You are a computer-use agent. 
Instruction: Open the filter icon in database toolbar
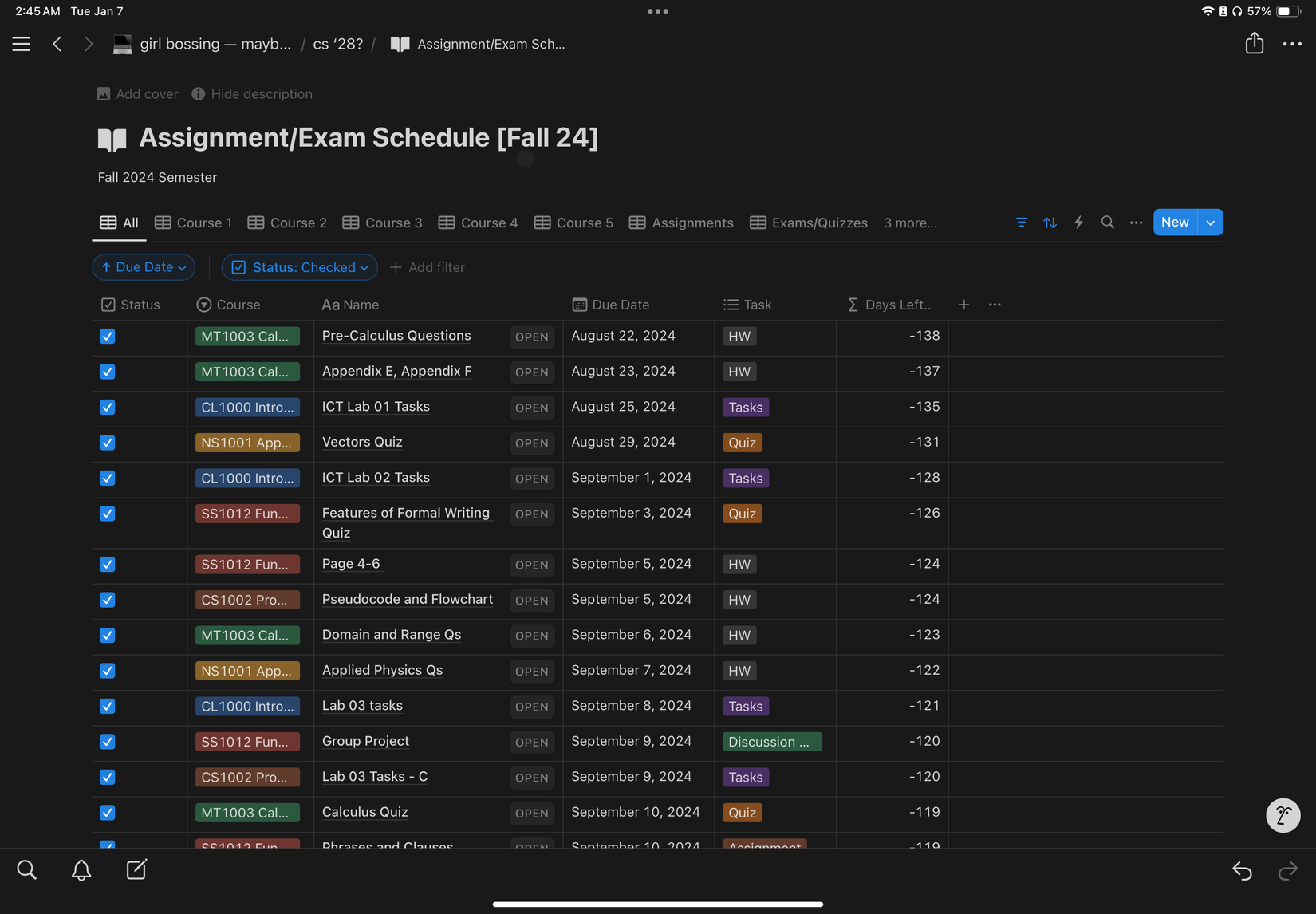[x=1021, y=223]
